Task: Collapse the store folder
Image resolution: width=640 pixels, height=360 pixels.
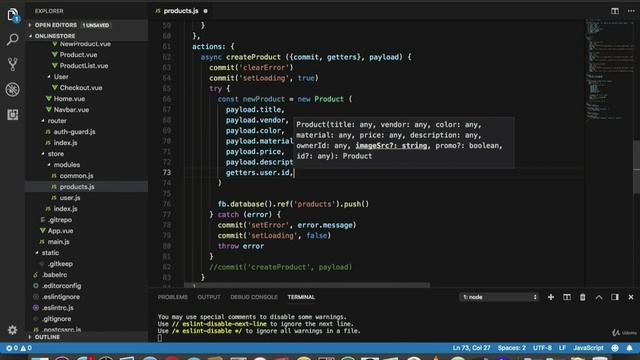Action: [56, 154]
